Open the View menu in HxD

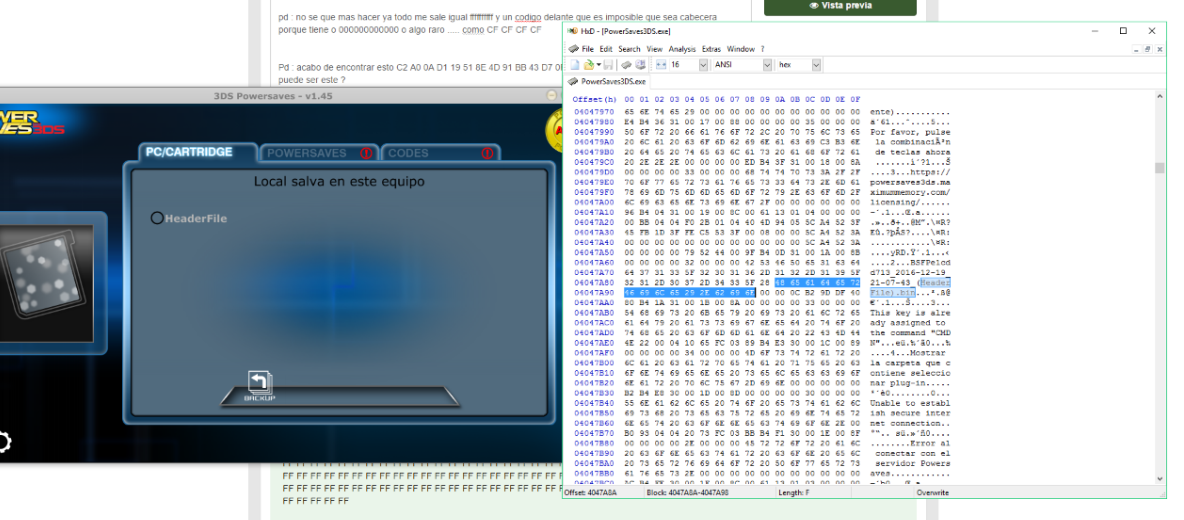coord(654,49)
